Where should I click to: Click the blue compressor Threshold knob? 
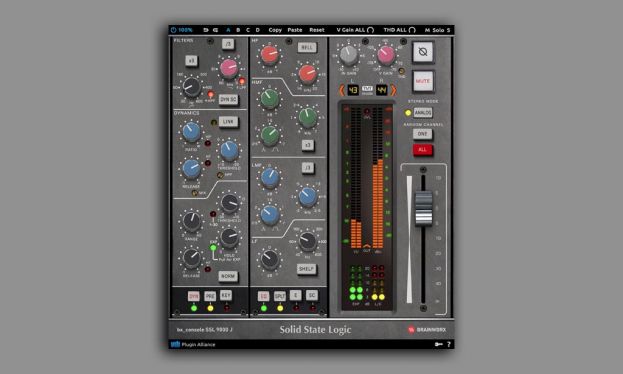229,150
